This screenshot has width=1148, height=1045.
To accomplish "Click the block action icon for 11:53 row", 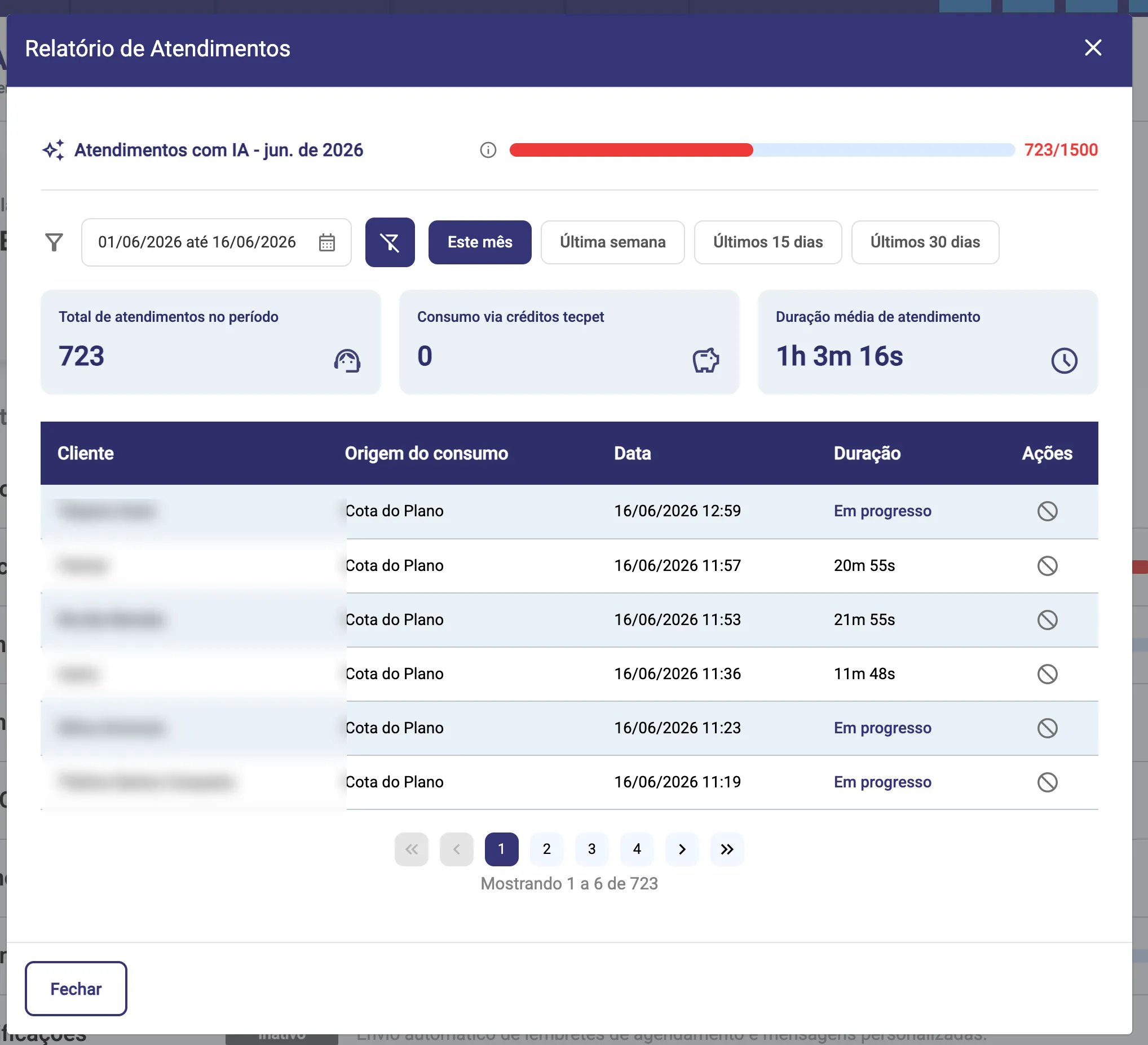I will [1047, 620].
